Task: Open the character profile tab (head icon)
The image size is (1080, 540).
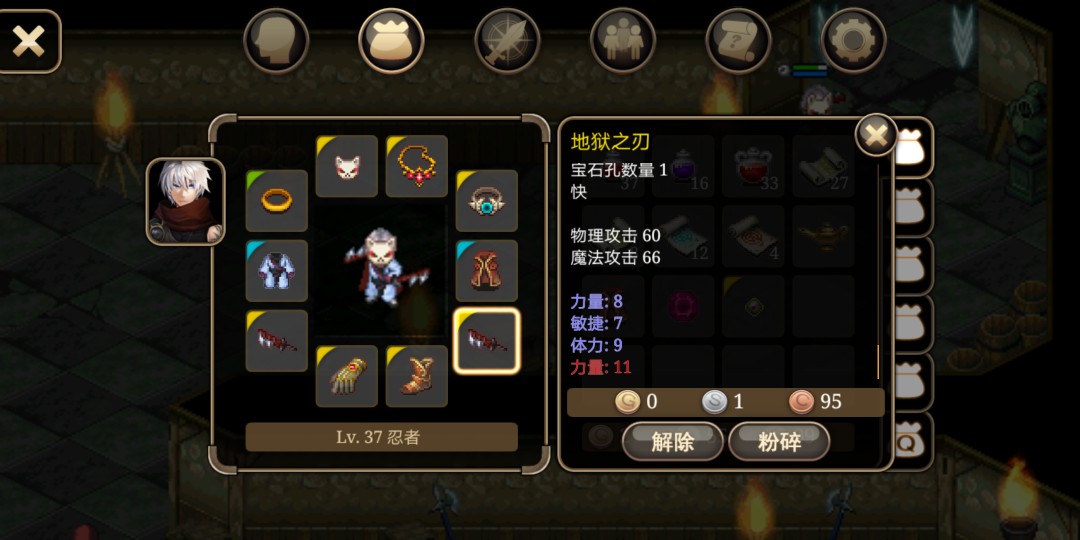Action: 276,41
